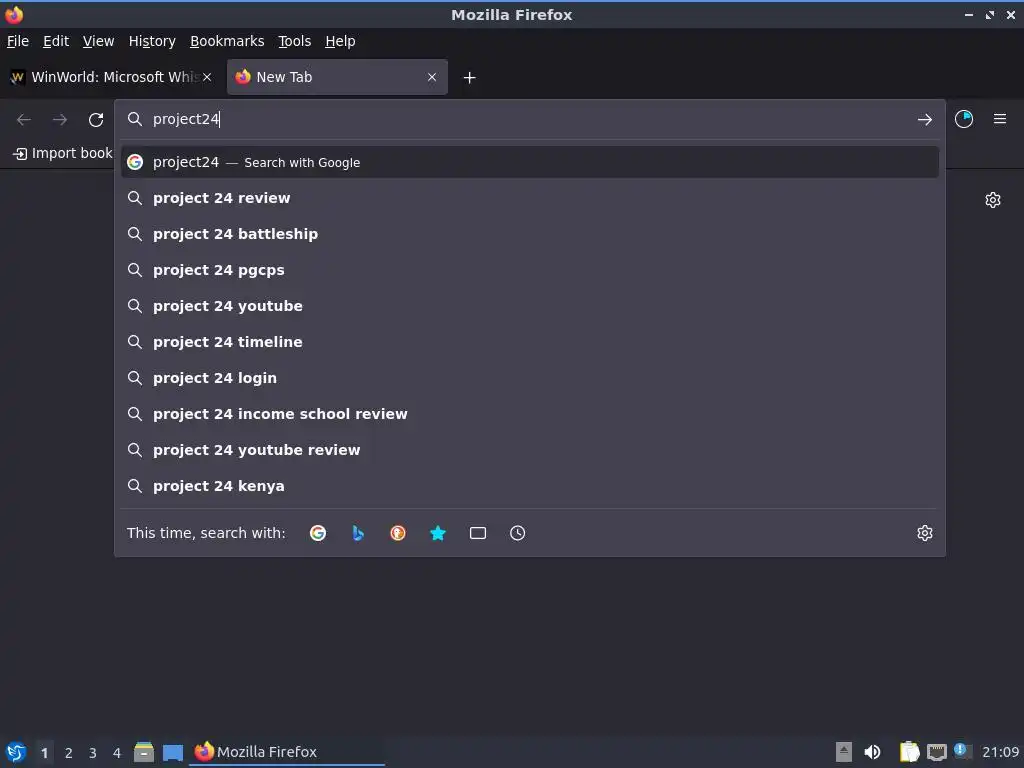Image resolution: width=1024 pixels, height=768 pixels.
Task: Choose suggestion 'project 24 youtube'
Action: point(530,306)
